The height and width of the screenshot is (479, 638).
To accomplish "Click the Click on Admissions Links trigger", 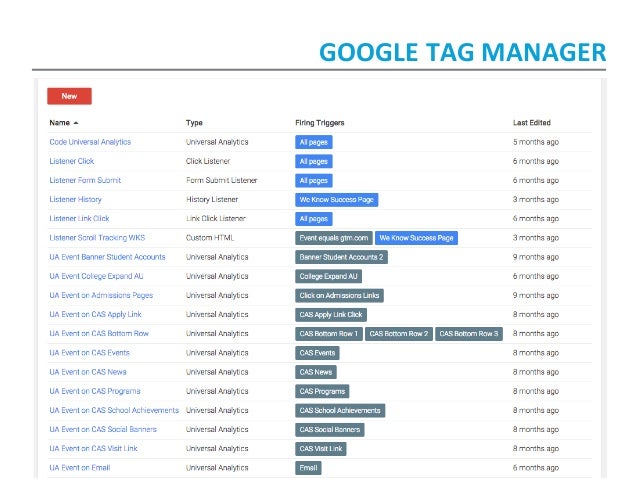I will click(x=339, y=295).
